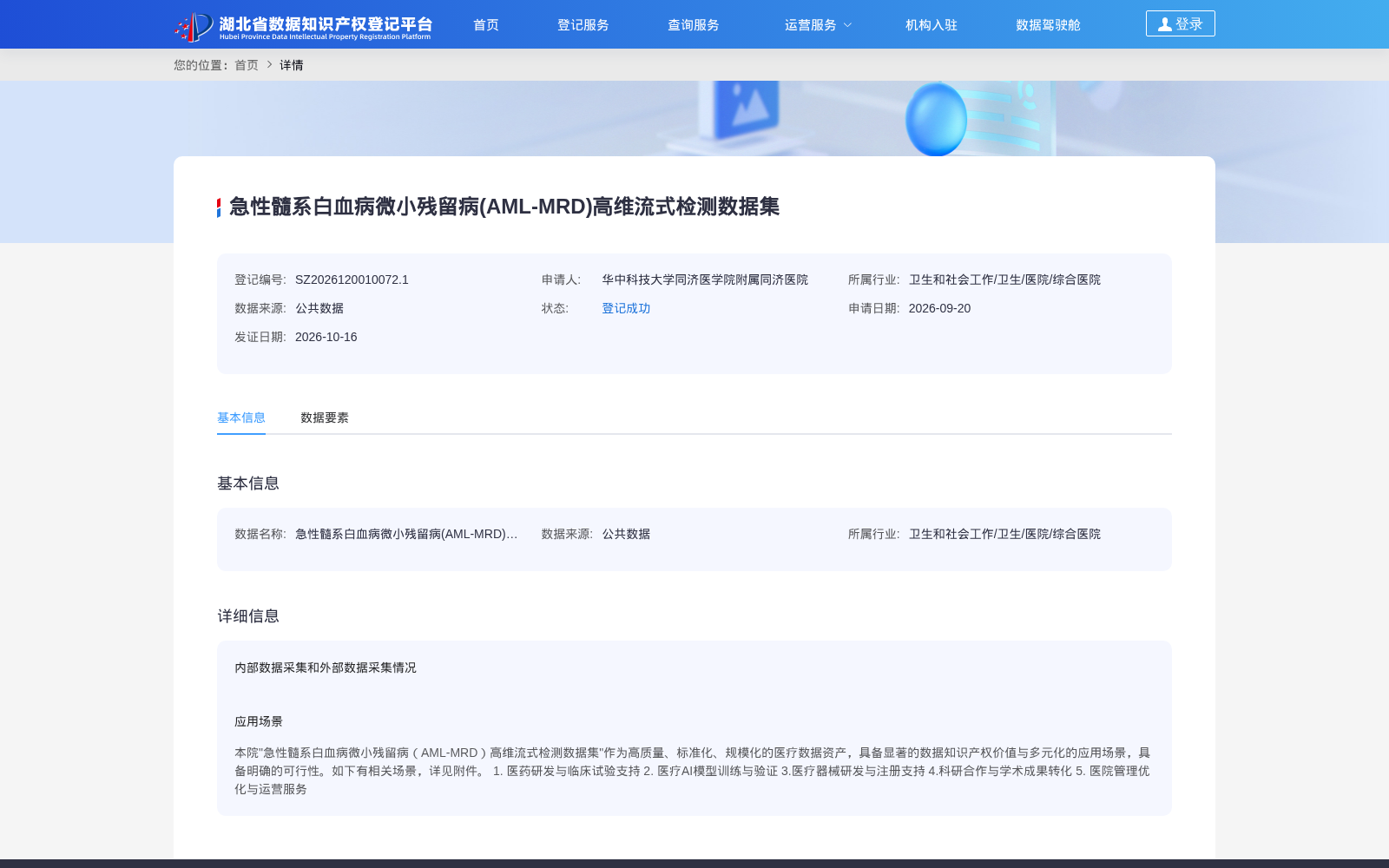This screenshot has width=1389, height=868.
Task: Go back via 首页 breadcrumb link
Action: click(247, 65)
